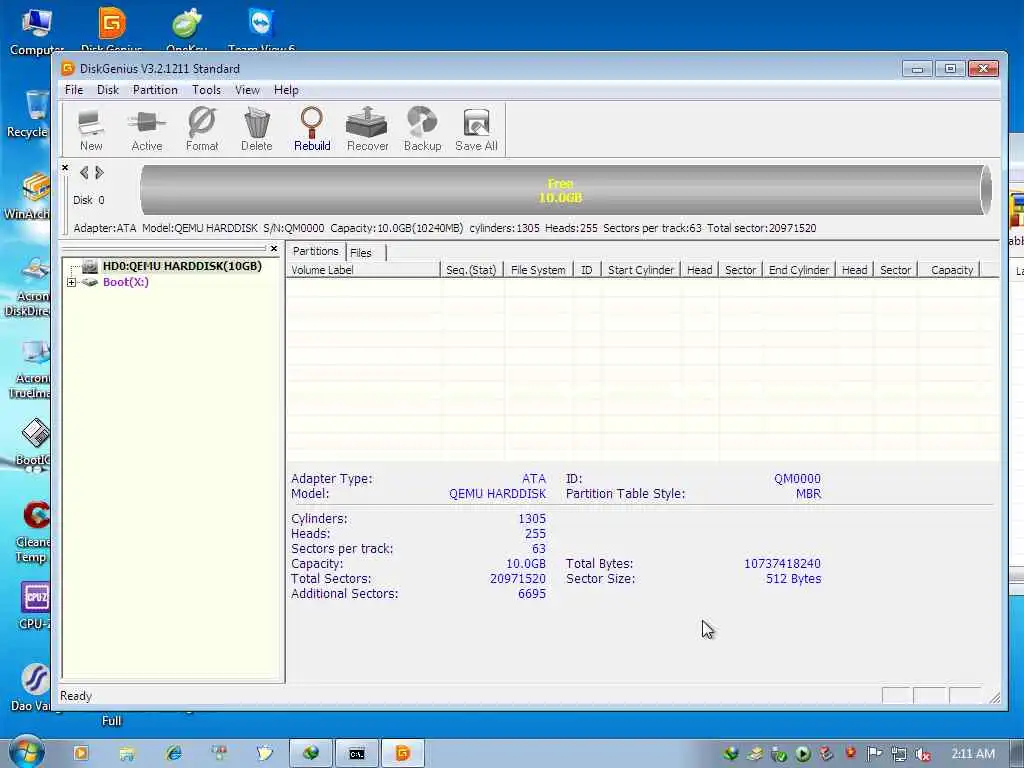Select the Boot(X:) tree item
This screenshot has width=1024, height=768.
[x=126, y=282]
